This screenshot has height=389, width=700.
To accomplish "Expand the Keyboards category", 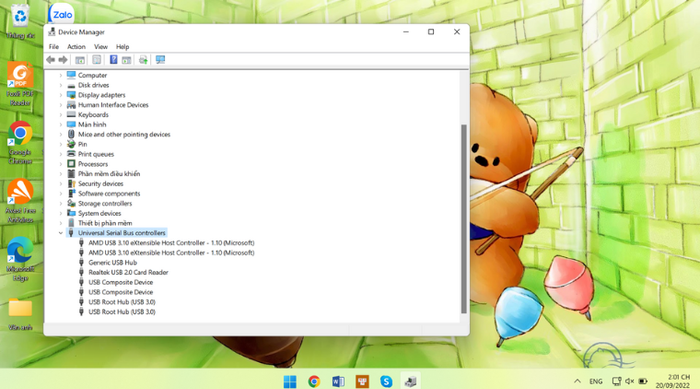I will pyautogui.click(x=61, y=115).
